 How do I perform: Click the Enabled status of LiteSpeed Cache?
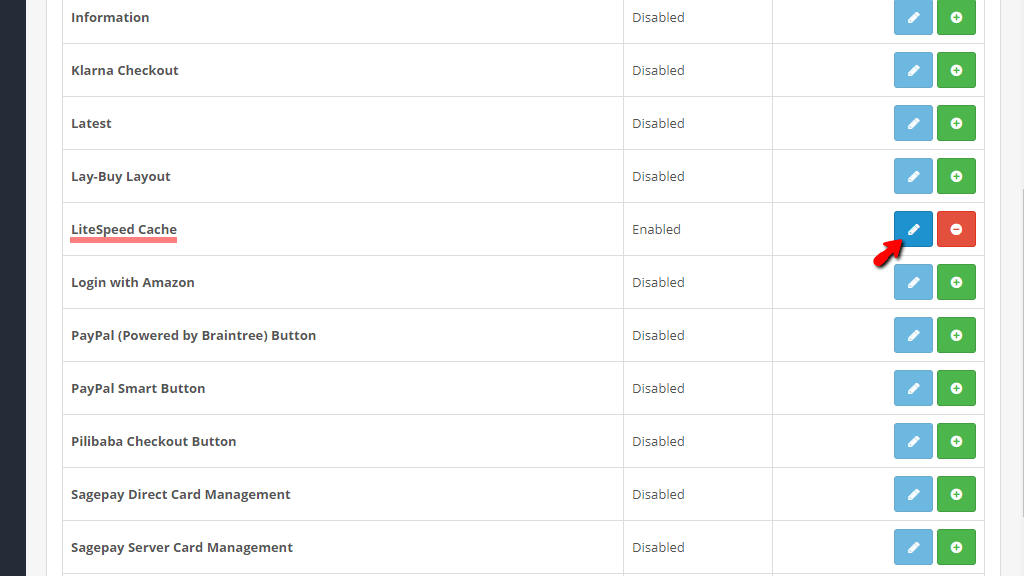[656, 229]
